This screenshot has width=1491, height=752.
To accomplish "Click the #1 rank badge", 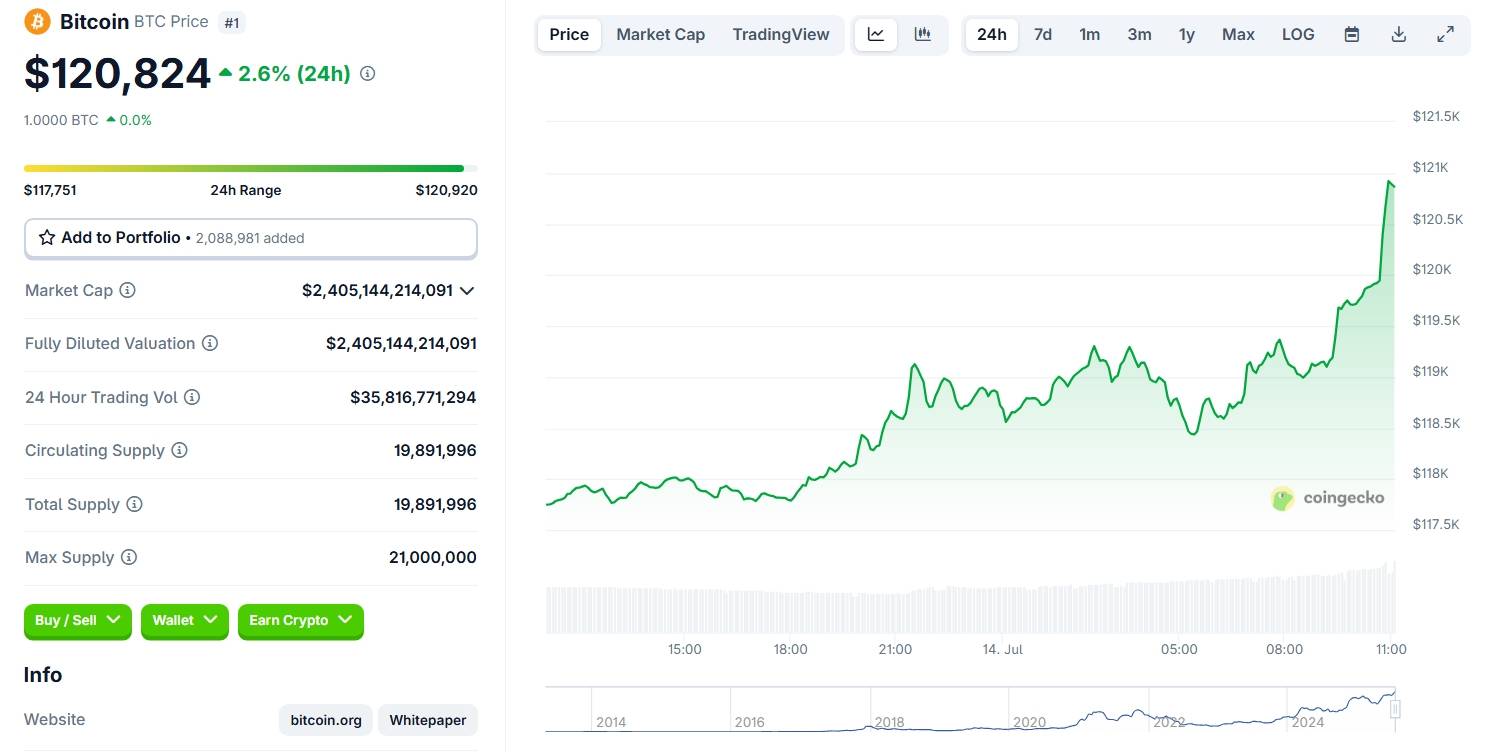I will pyautogui.click(x=231, y=22).
